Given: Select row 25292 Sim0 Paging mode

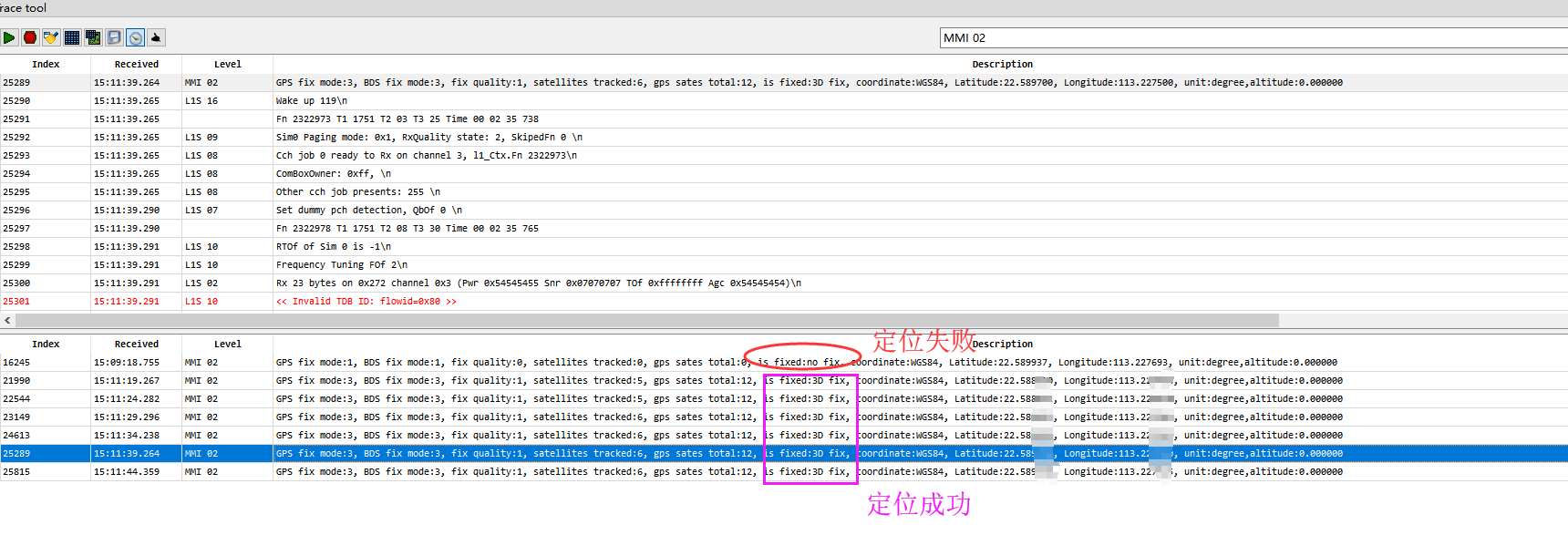Looking at the screenshot, I should point(784,138).
